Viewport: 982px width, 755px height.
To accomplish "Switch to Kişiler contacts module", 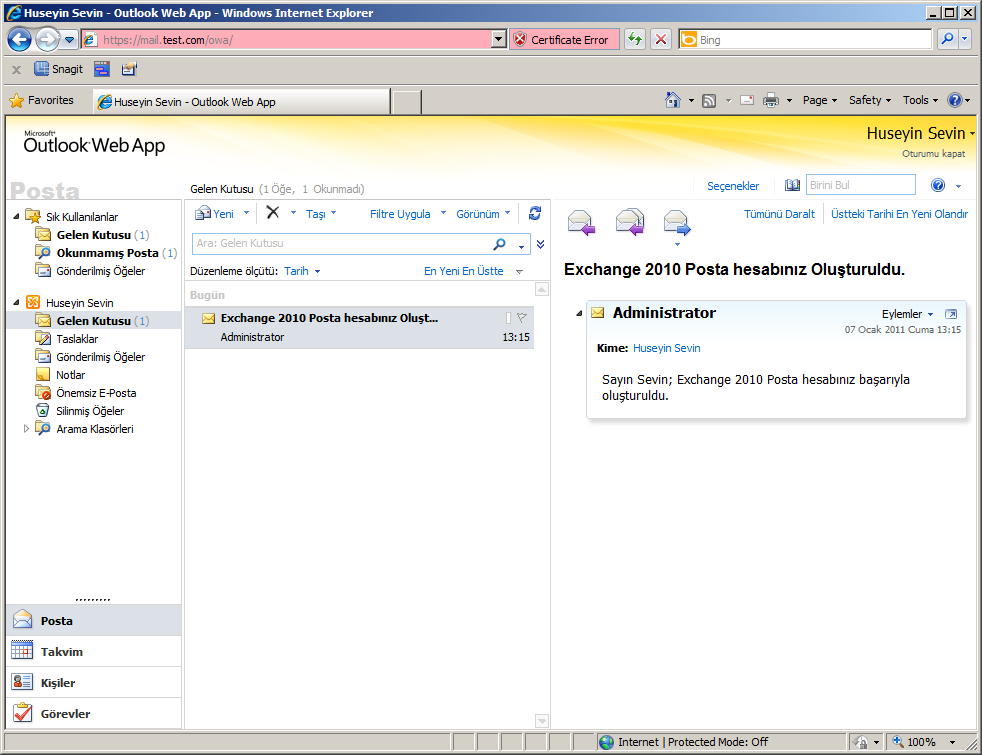I will [x=94, y=682].
